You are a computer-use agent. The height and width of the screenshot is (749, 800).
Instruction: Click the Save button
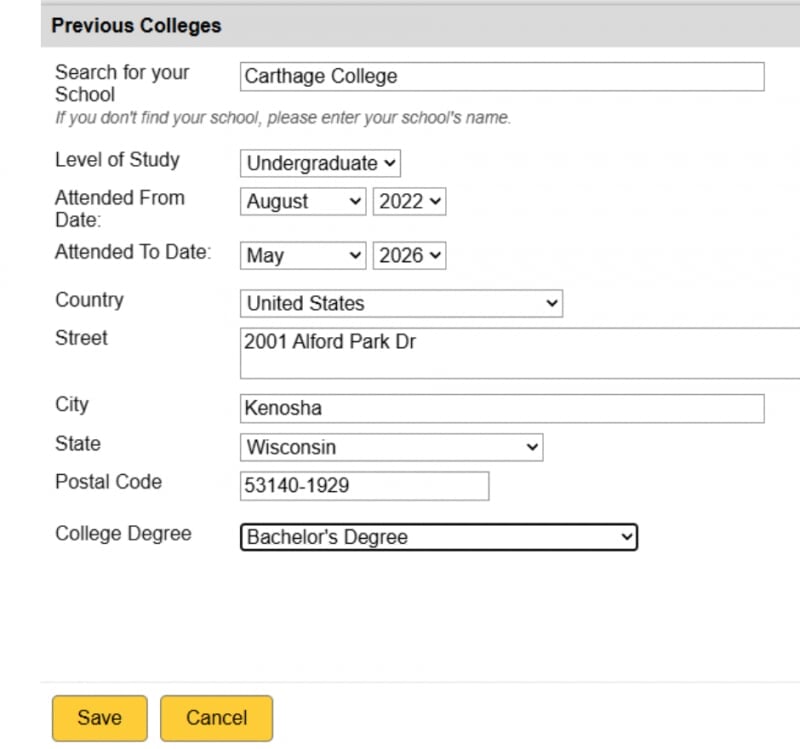99,717
